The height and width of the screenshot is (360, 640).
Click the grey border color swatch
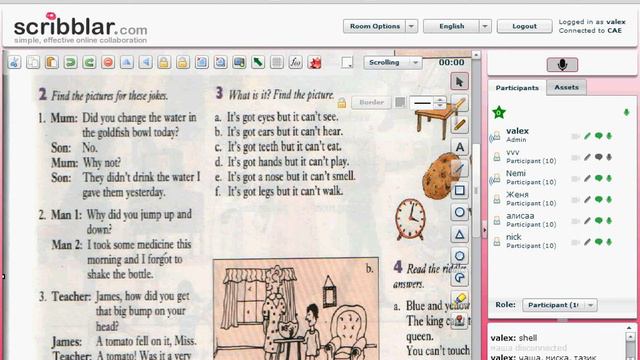pyautogui.click(x=400, y=102)
